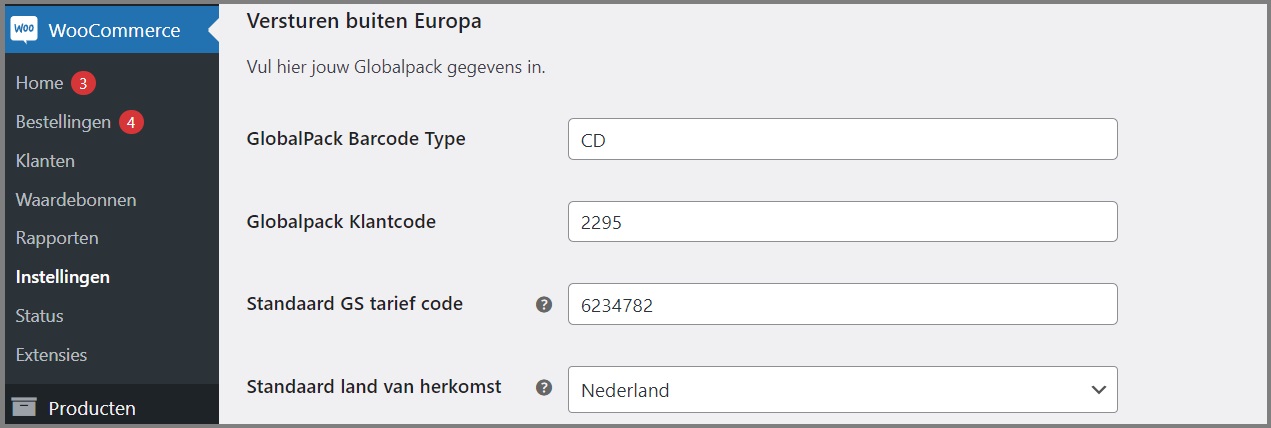Select Rapporten from the sidebar
This screenshot has width=1271, height=428.
coord(57,238)
